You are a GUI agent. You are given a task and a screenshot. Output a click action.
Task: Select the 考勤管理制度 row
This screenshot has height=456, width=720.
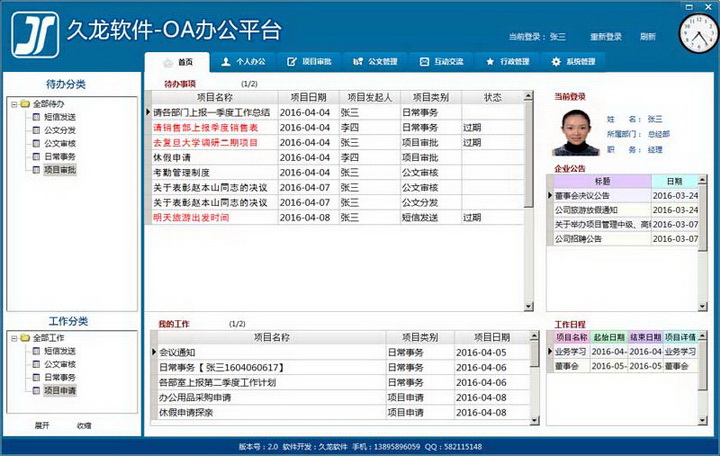(x=338, y=173)
